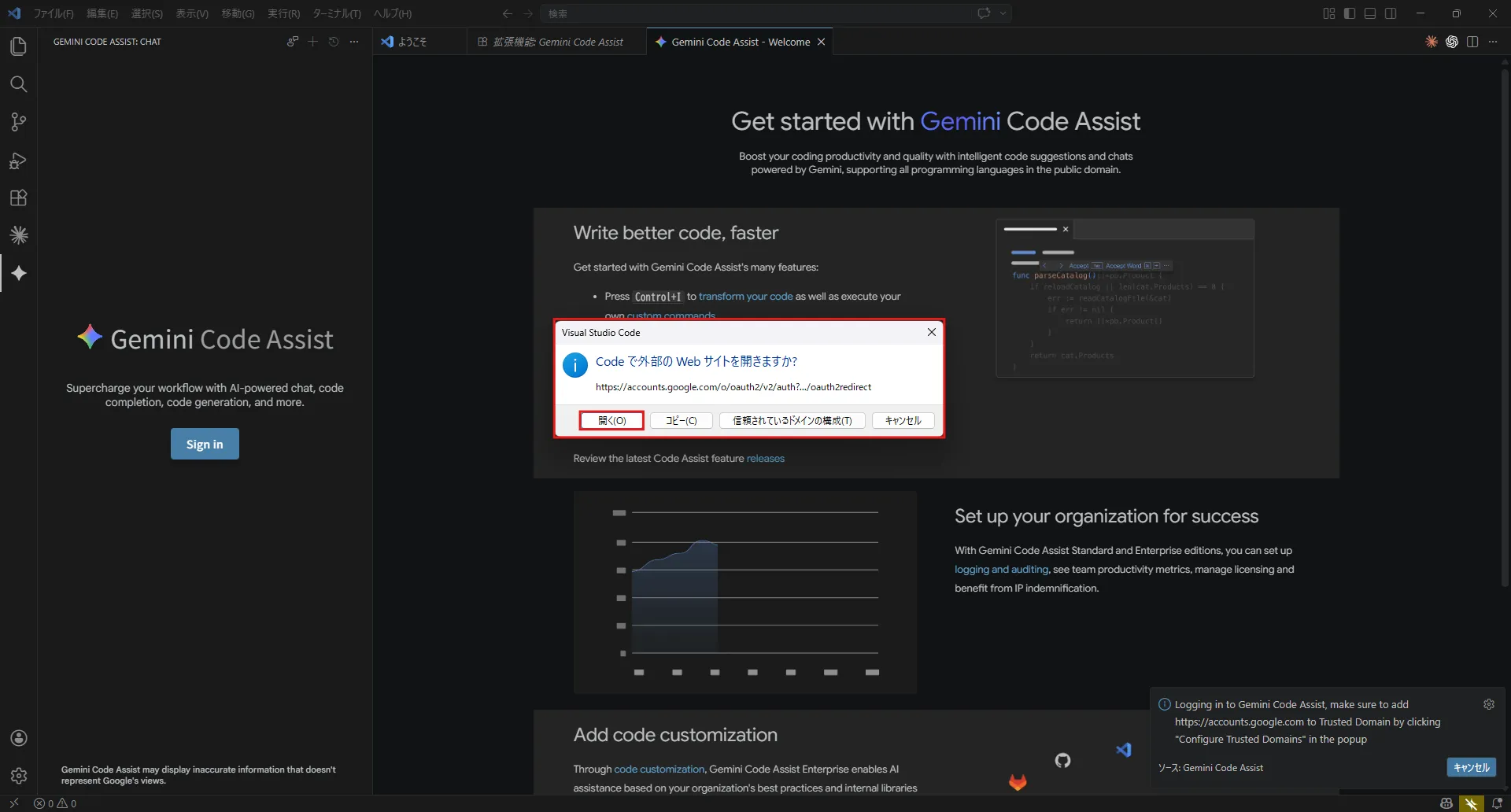Open the Extensions view

click(18, 197)
